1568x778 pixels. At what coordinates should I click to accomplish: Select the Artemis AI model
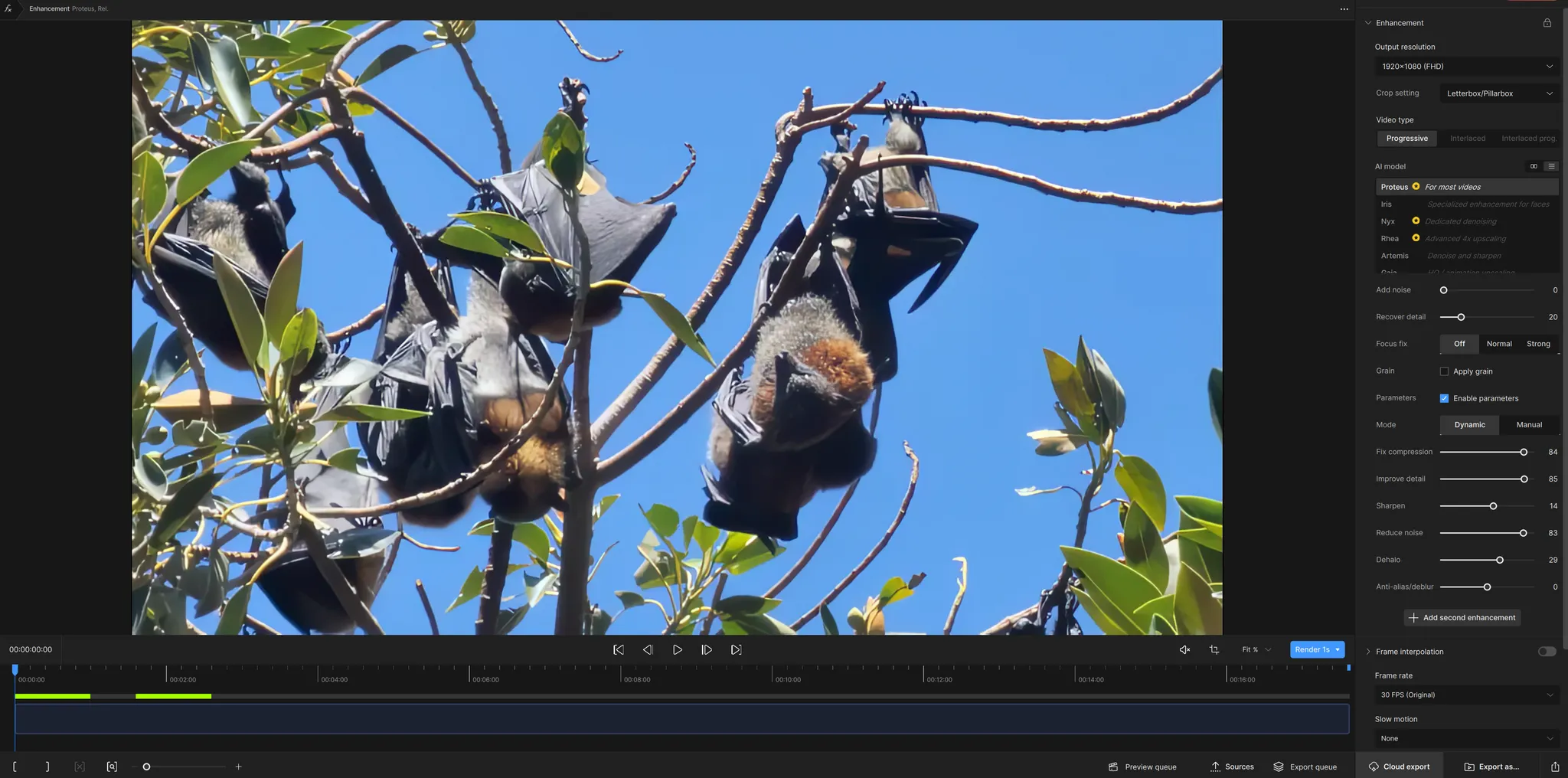[x=1467, y=256]
